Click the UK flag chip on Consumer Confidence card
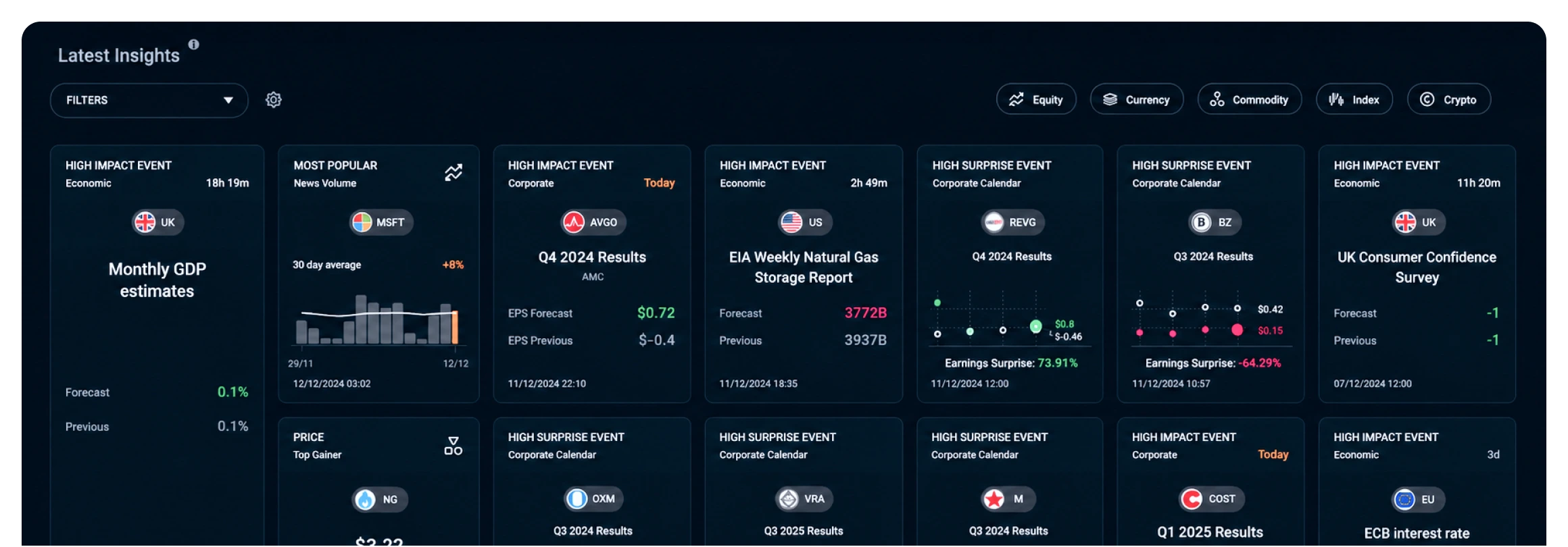The width and height of the screenshot is (1568, 547). tap(1418, 222)
